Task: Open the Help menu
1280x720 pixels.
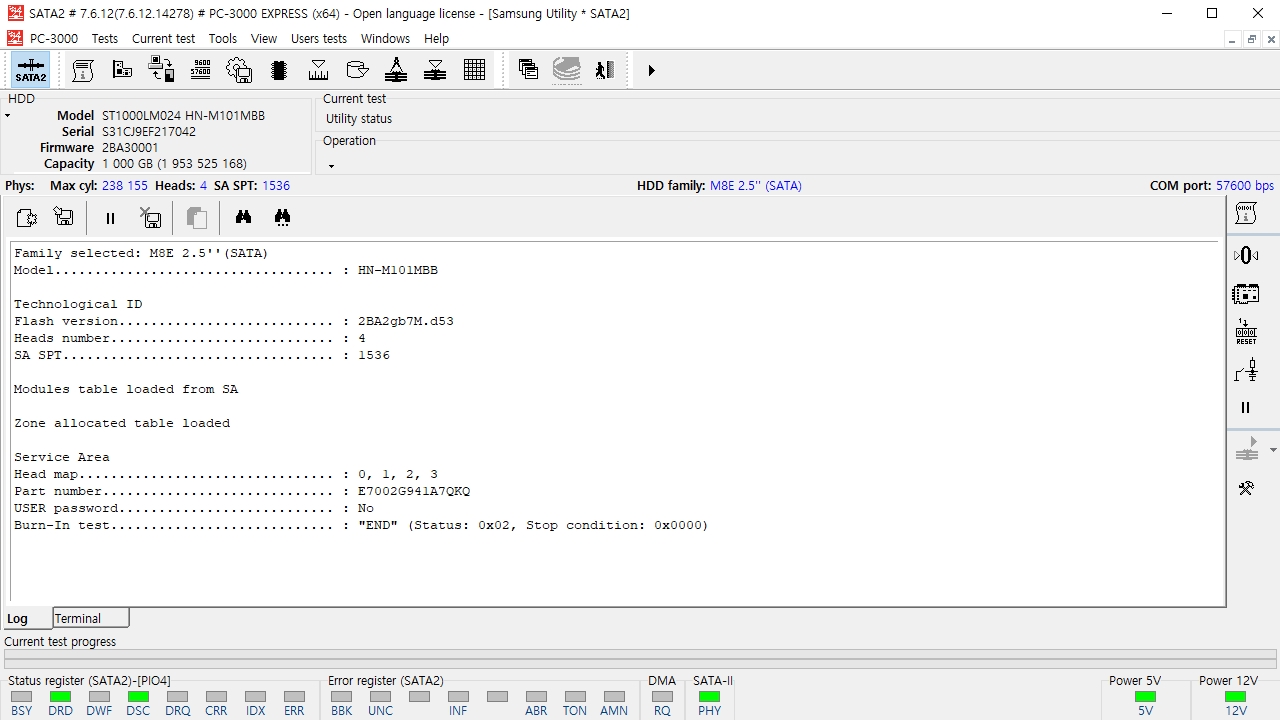Action: click(x=436, y=38)
